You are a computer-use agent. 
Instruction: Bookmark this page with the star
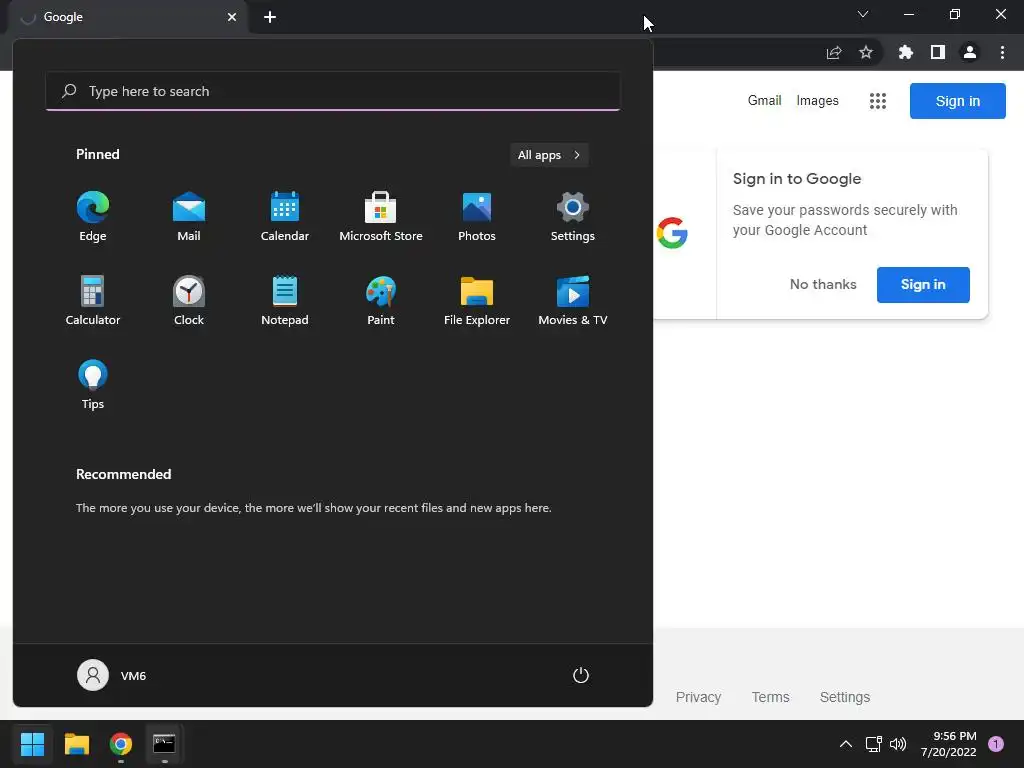coord(866,52)
